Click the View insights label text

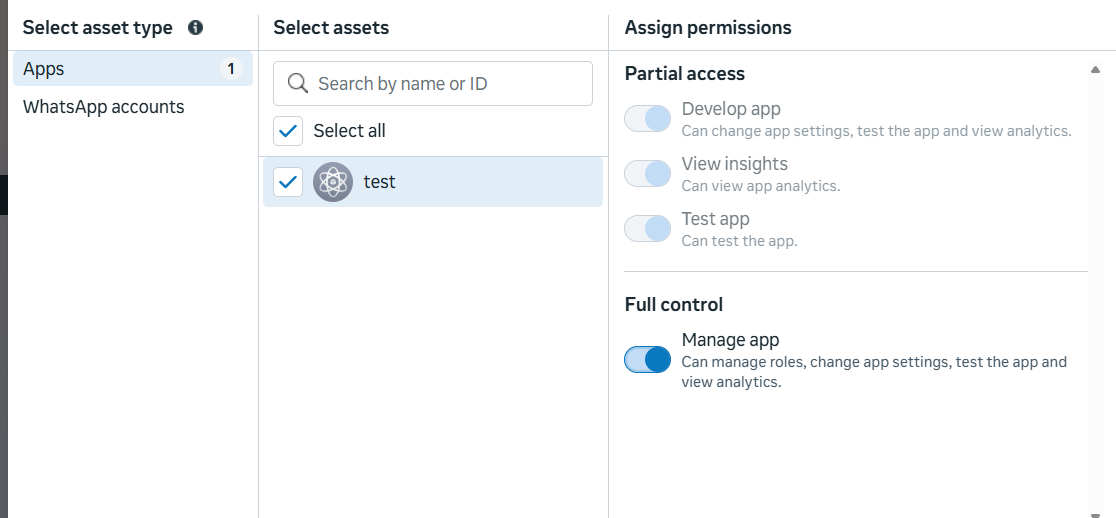coord(734,164)
